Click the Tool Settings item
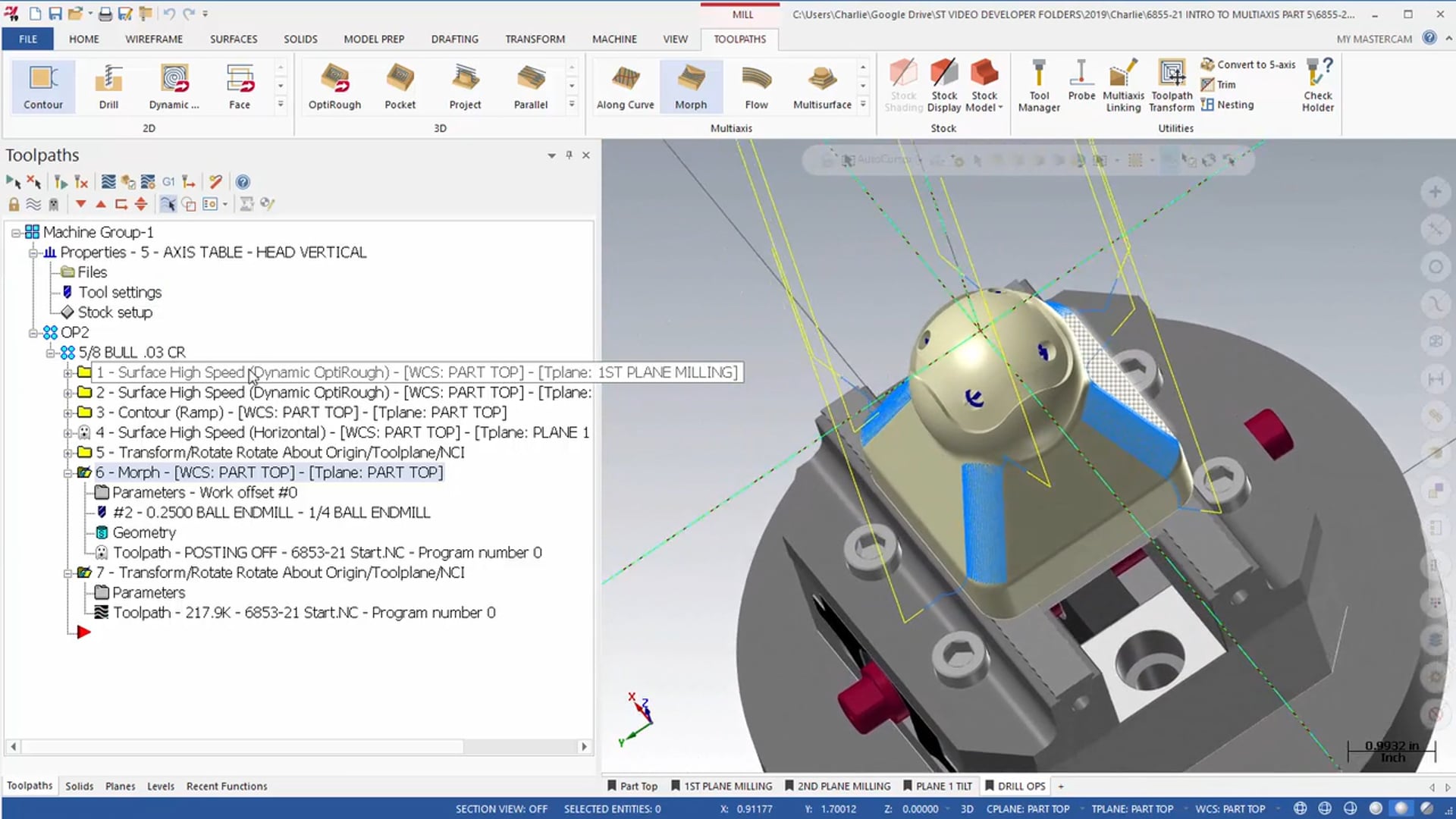1456x819 pixels. pos(119,292)
